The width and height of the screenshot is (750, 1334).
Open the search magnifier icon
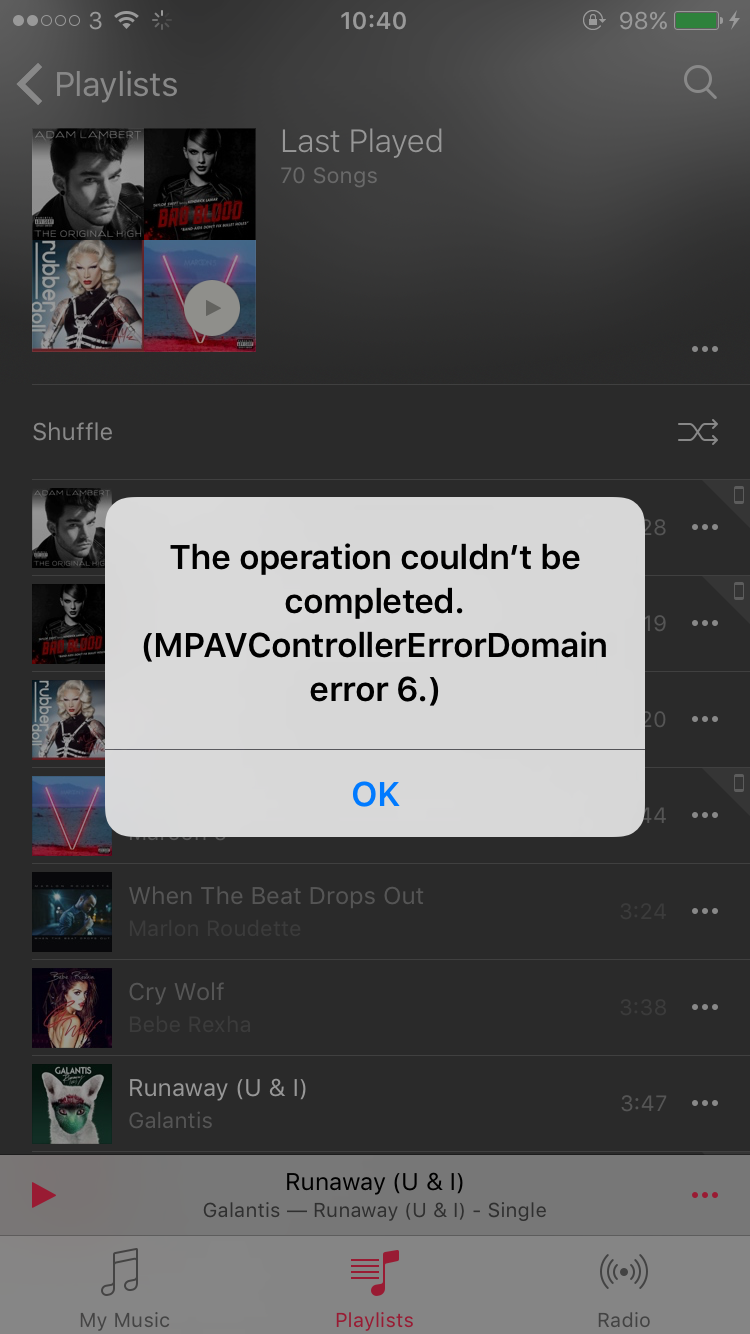(700, 83)
